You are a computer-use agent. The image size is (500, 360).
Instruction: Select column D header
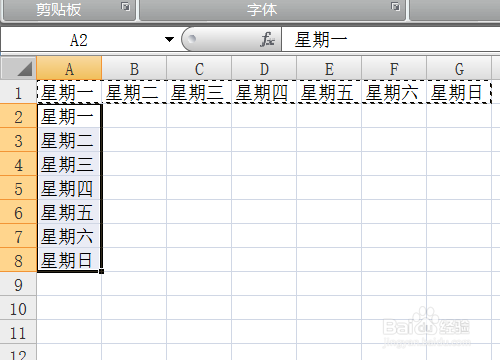(x=264, y=68)
